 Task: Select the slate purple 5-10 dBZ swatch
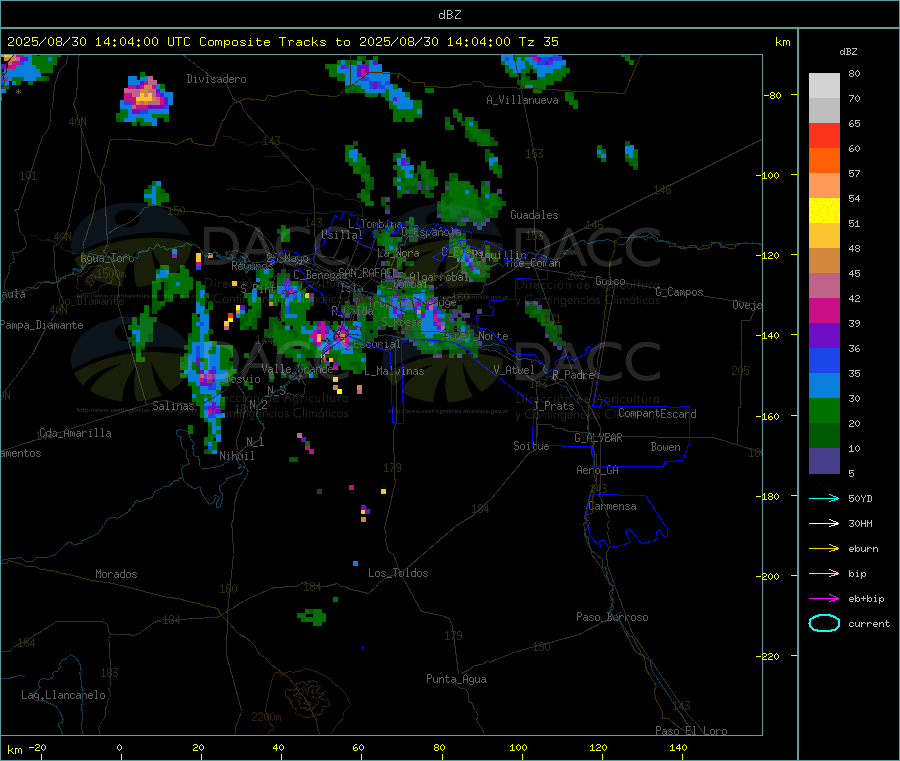824,461
